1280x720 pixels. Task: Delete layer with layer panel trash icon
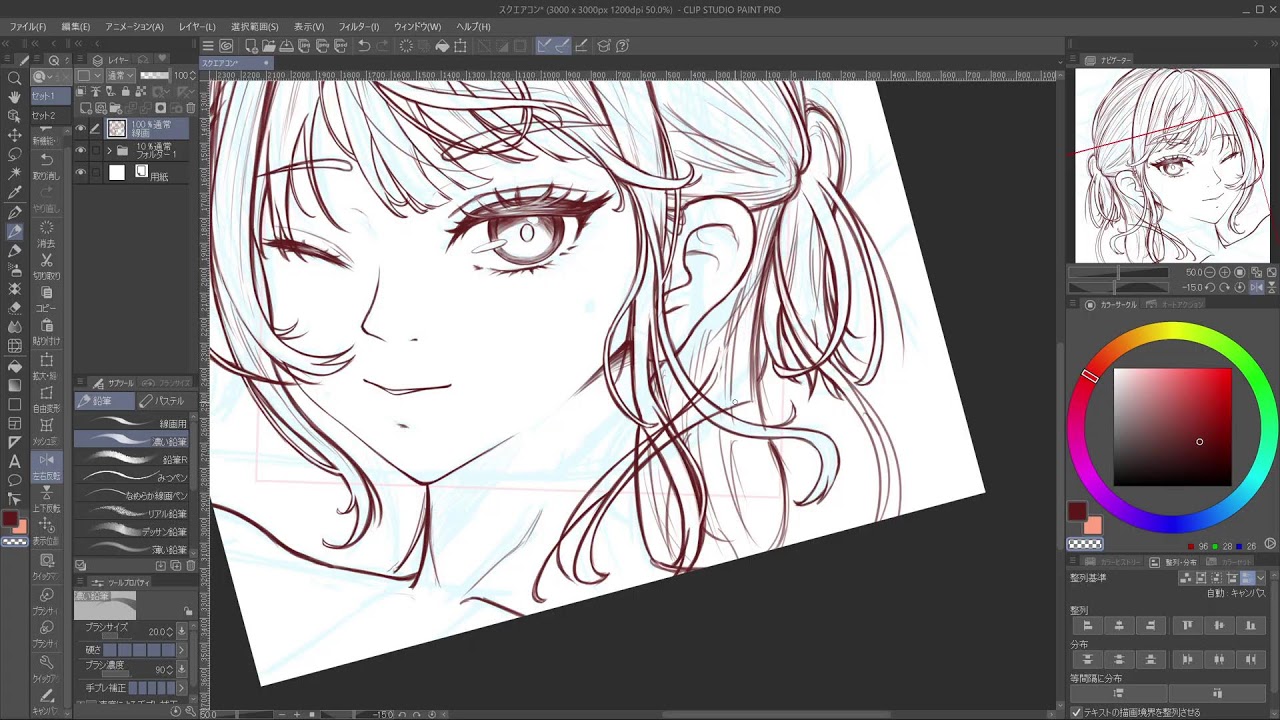pyautogui.click(x=190, y=108)
